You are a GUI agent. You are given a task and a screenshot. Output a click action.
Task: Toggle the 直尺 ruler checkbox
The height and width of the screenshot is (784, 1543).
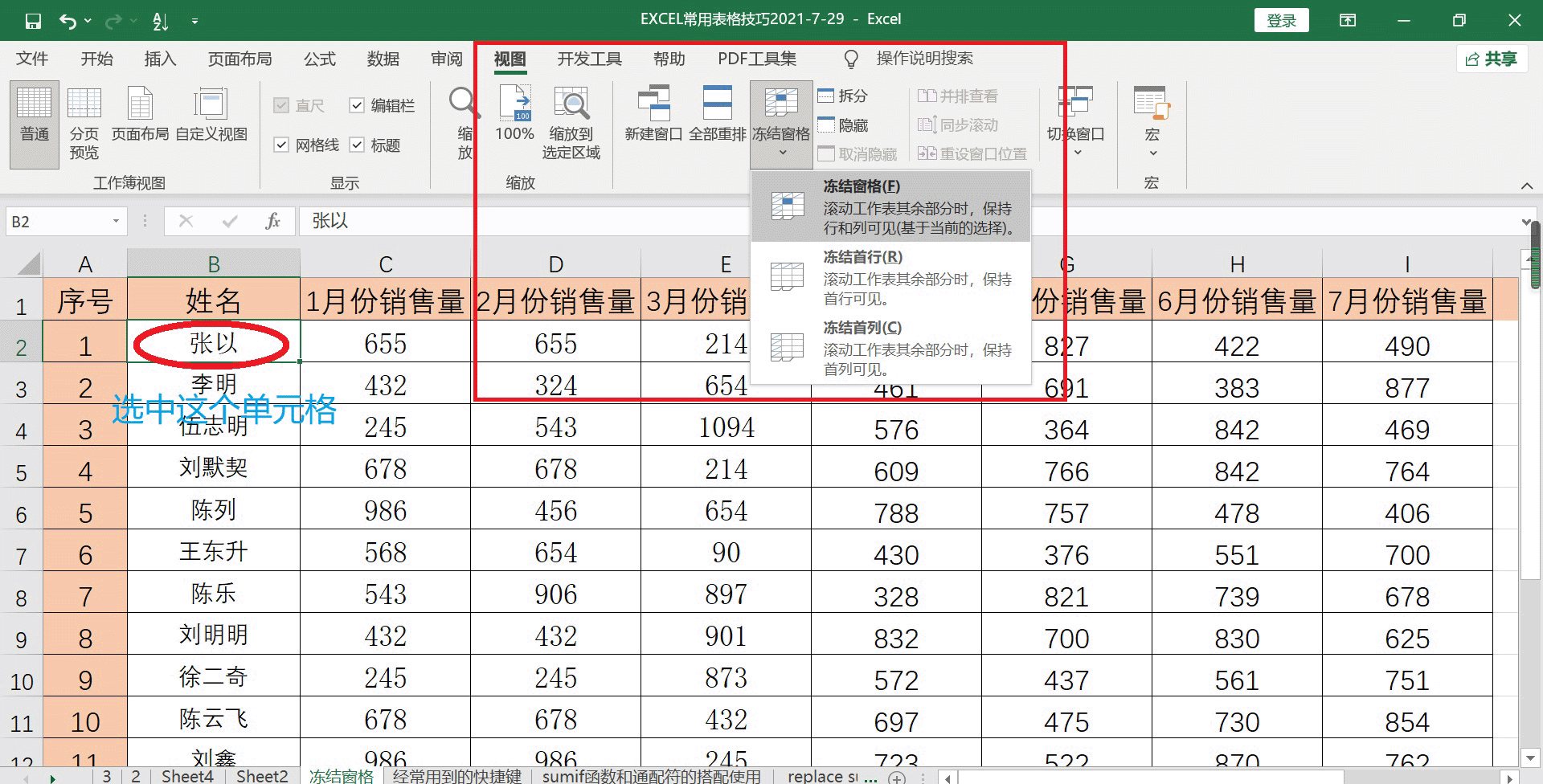click(281, 105)
